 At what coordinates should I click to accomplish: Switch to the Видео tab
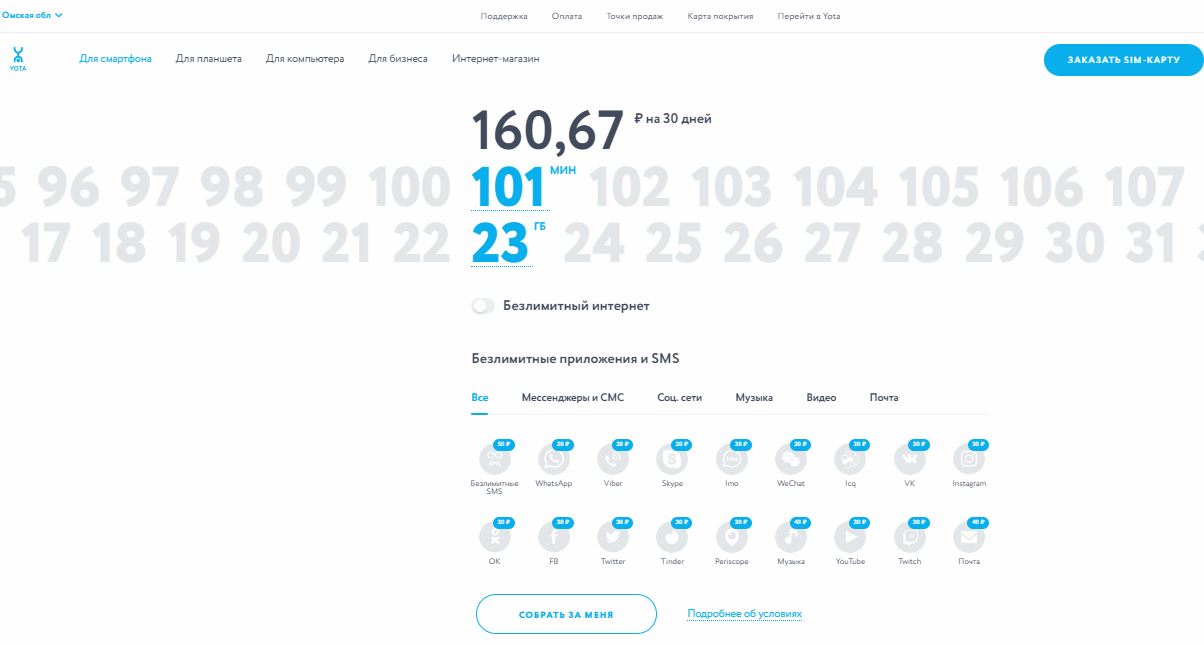[x=821, y=398]
